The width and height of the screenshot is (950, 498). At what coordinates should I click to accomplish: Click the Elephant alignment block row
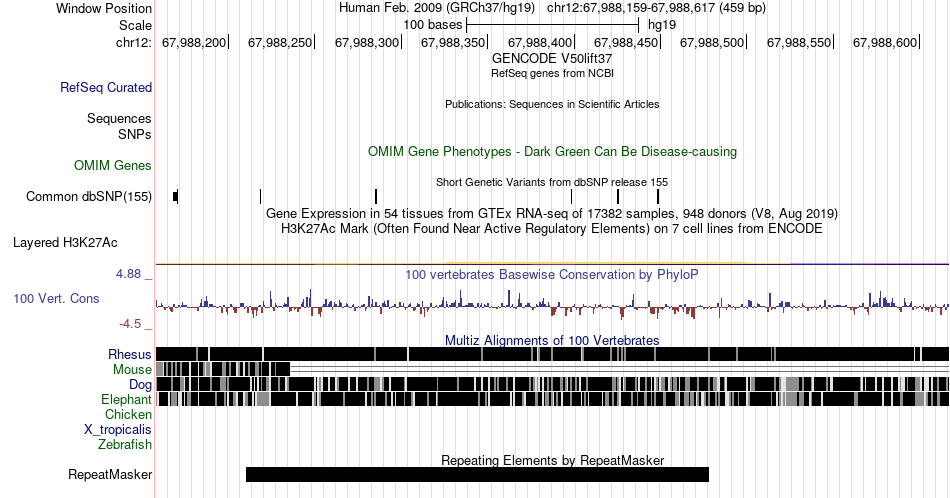coord(552,399)
